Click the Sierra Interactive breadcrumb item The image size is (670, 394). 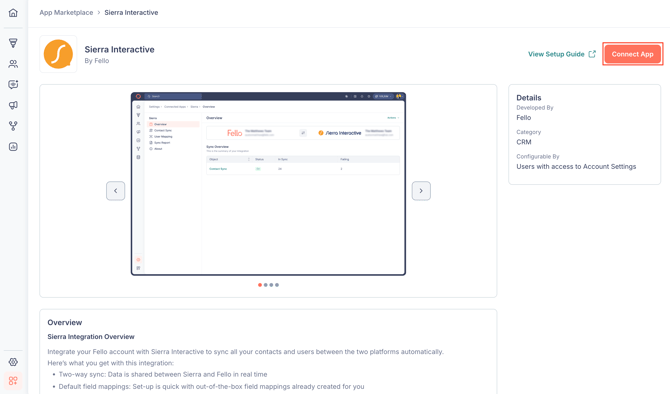tap(131, 12)
